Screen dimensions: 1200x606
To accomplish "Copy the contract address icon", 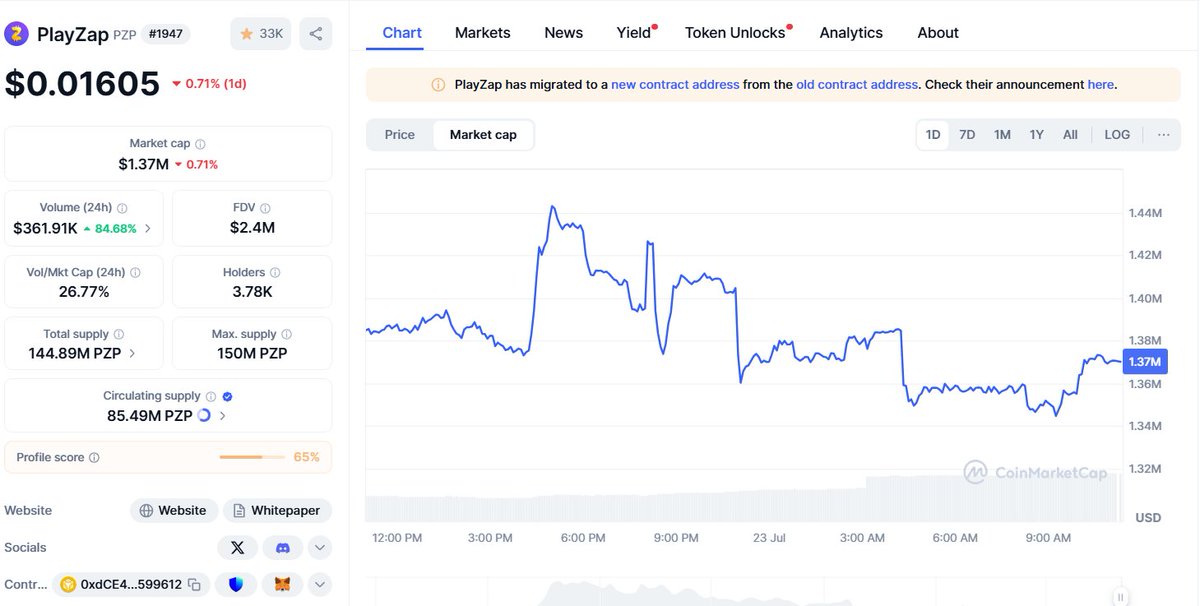I will click(x=194, y=584).
